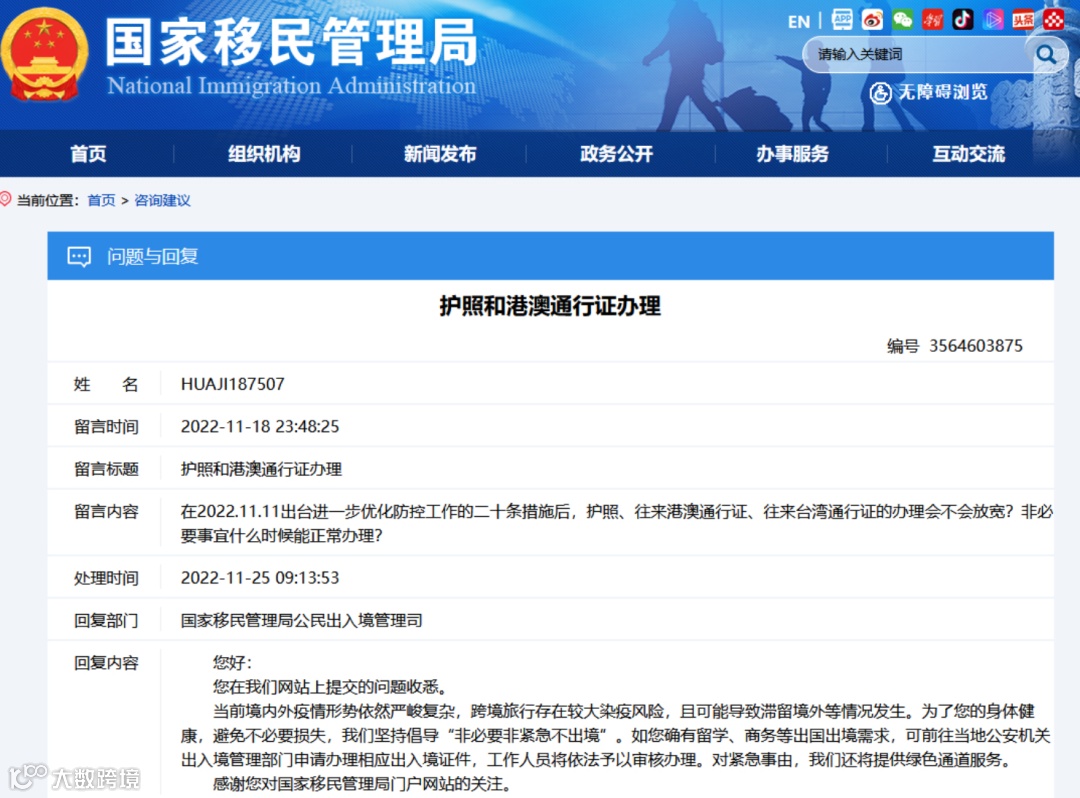Click the message time 2022-11-18 23:48:25
The width and height of the screenshot is (1080, 798).
tap(260, 426)
